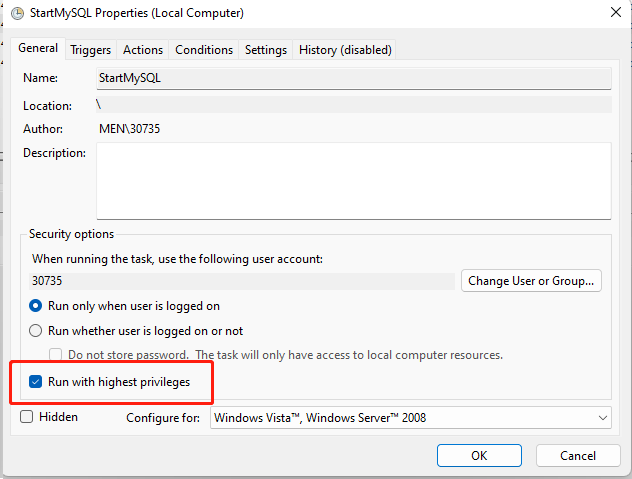Screen dimensions: 632x479
Task: Click the user account field showing 30735
Action: point(240,281)
